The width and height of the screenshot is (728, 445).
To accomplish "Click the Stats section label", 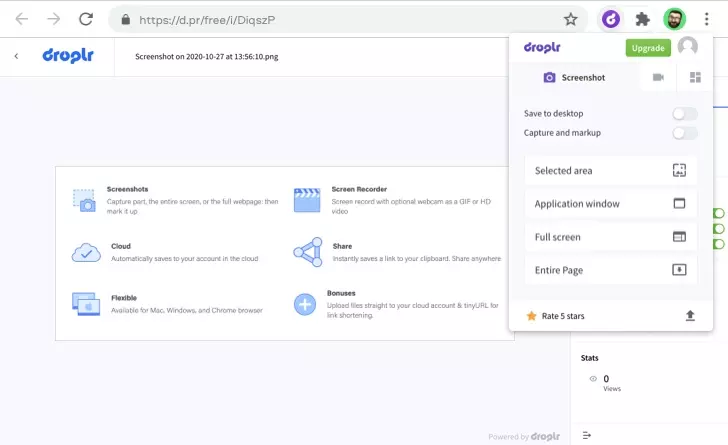I will point(590,358).
